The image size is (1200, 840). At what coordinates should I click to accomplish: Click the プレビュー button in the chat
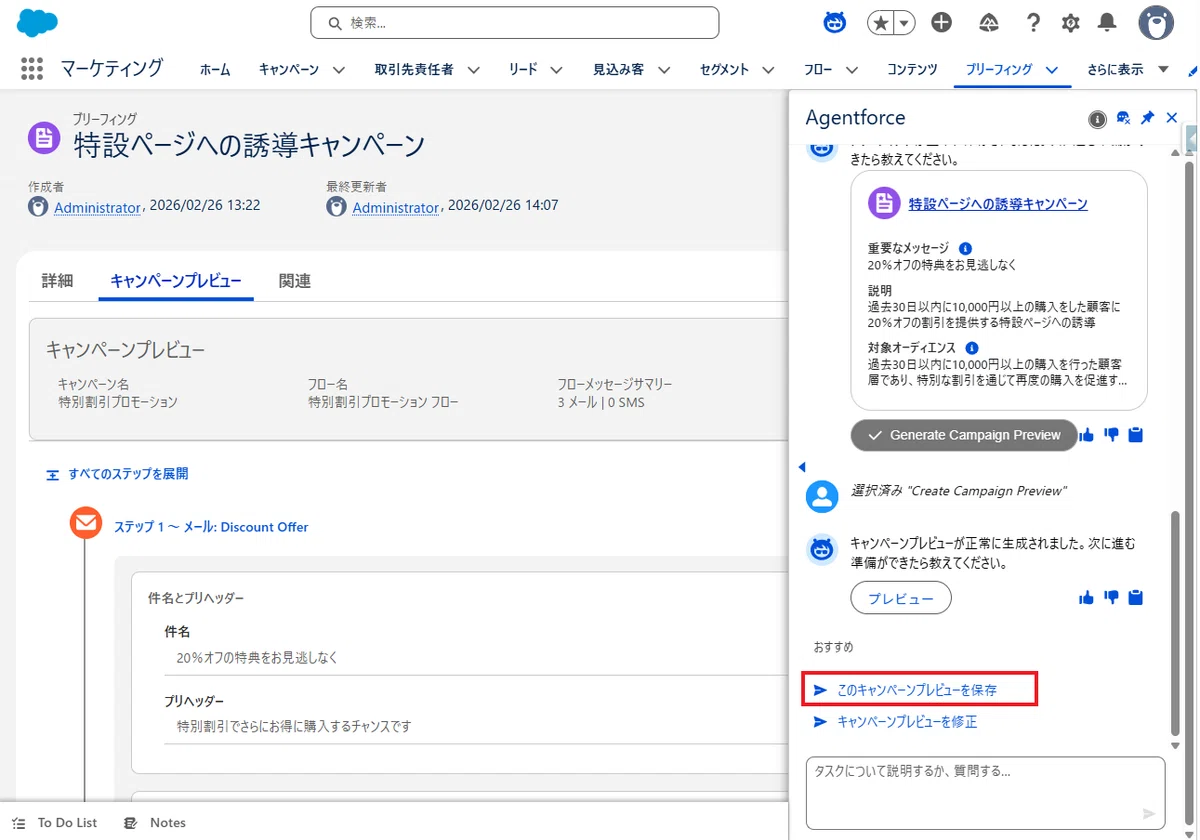(901, 598)
